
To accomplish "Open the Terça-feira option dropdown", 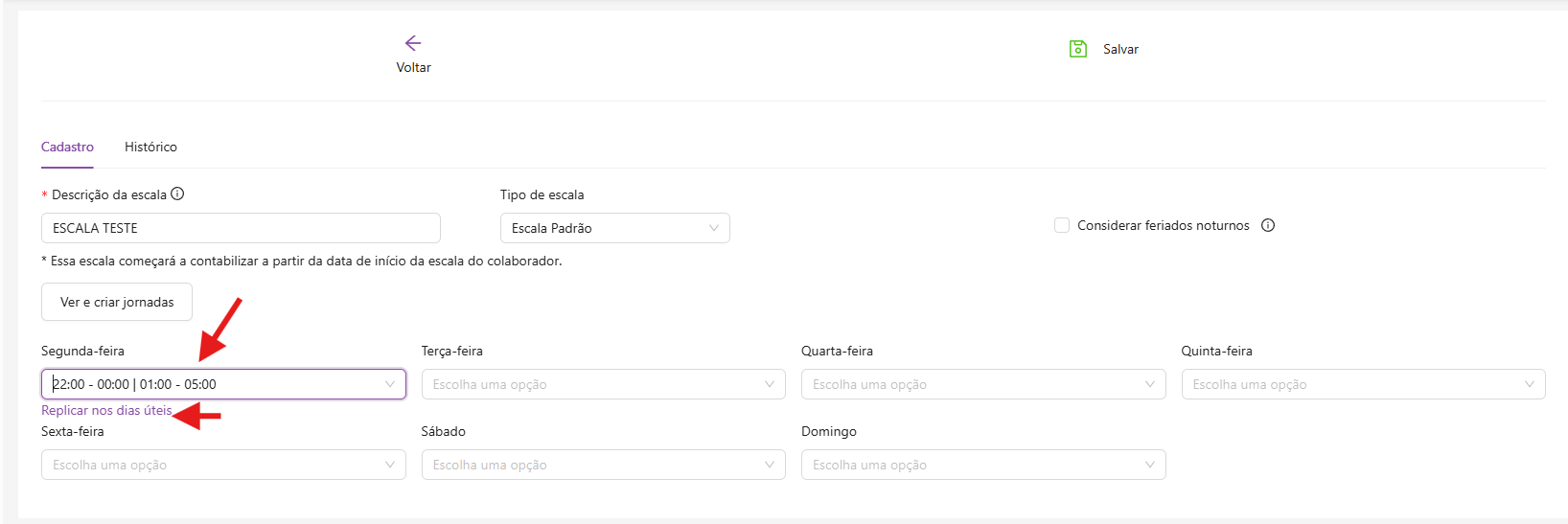I will (x=603, y=384).
